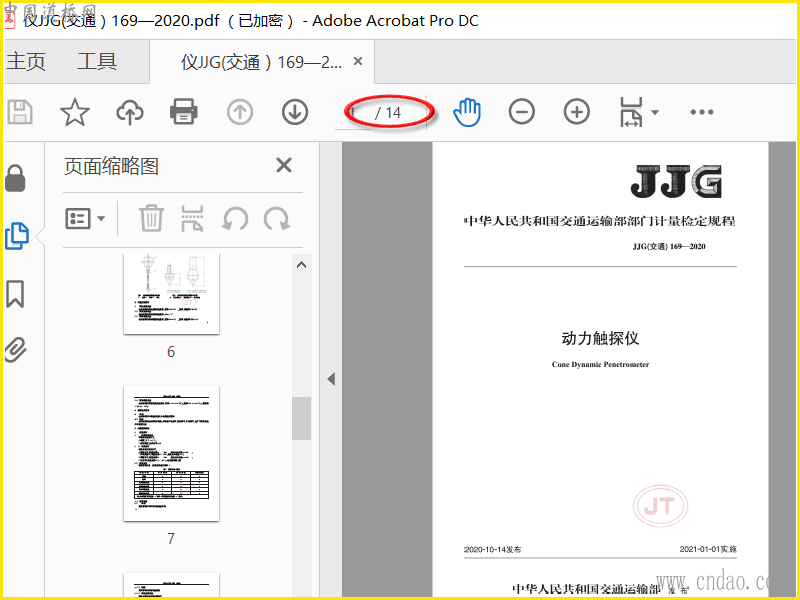Viewport: 800px width, 600px height.
Task: Collapse the navigation pane arrow
Action: point(331,379)
